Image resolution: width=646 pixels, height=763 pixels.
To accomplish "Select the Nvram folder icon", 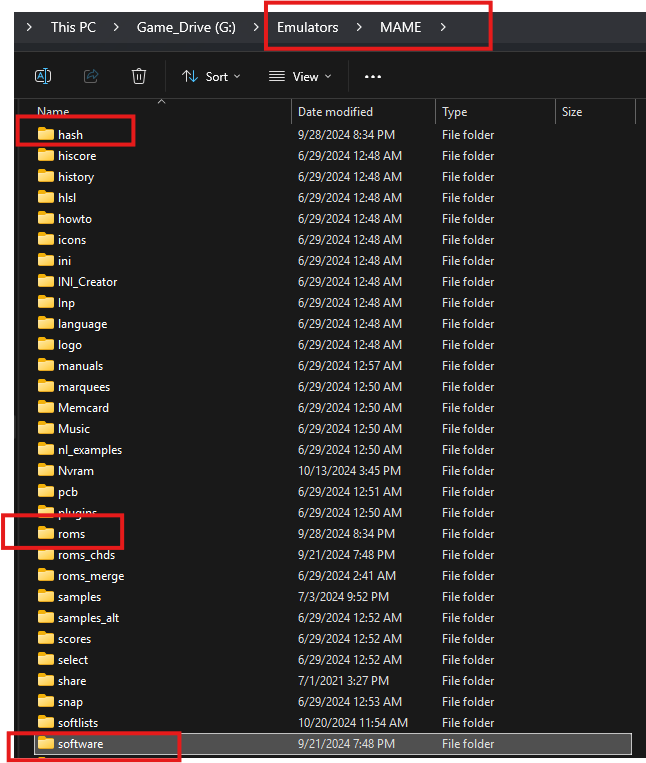I will [x=46, y=470].
